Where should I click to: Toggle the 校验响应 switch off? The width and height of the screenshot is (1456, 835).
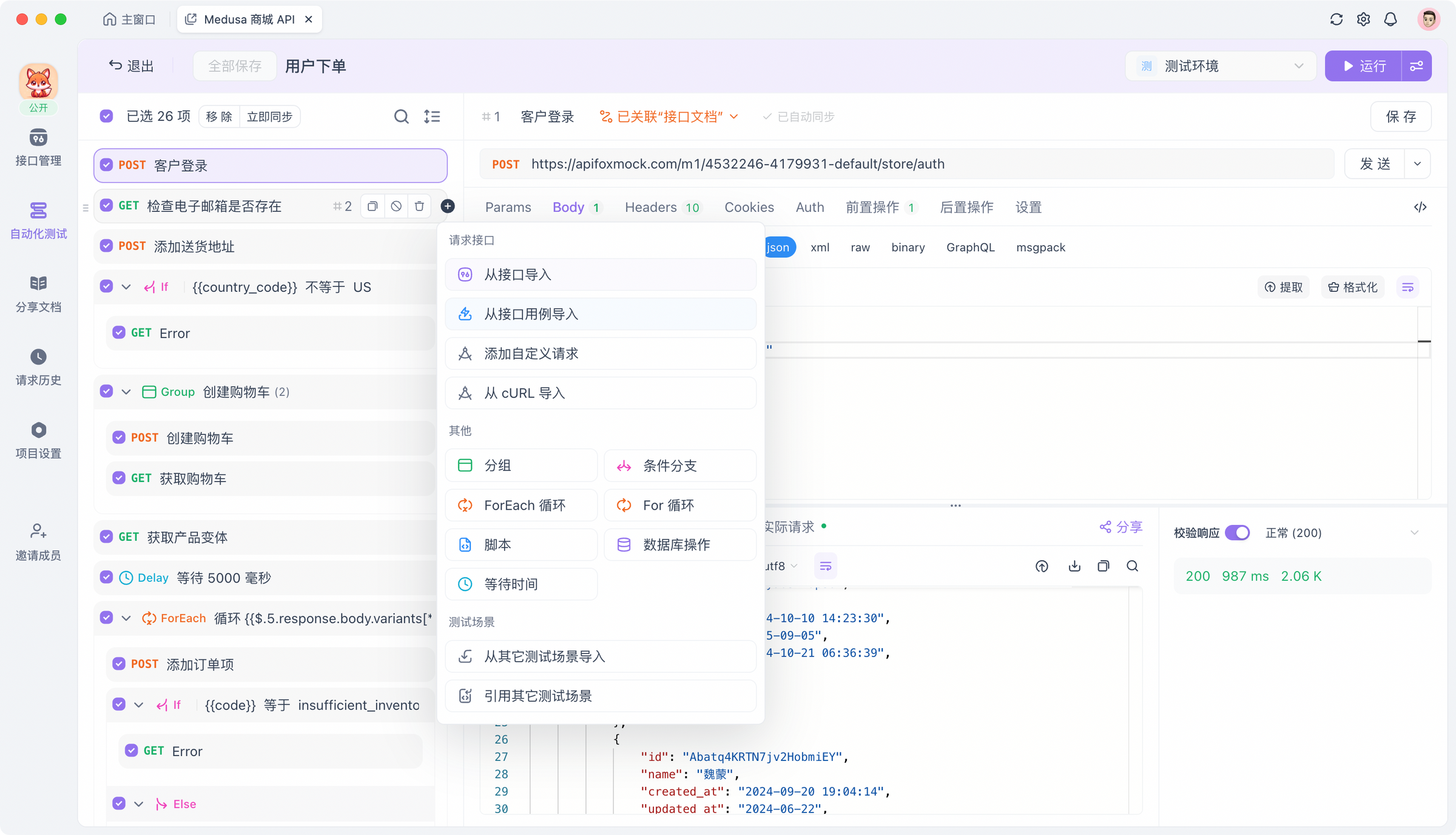coord(1238,532)
